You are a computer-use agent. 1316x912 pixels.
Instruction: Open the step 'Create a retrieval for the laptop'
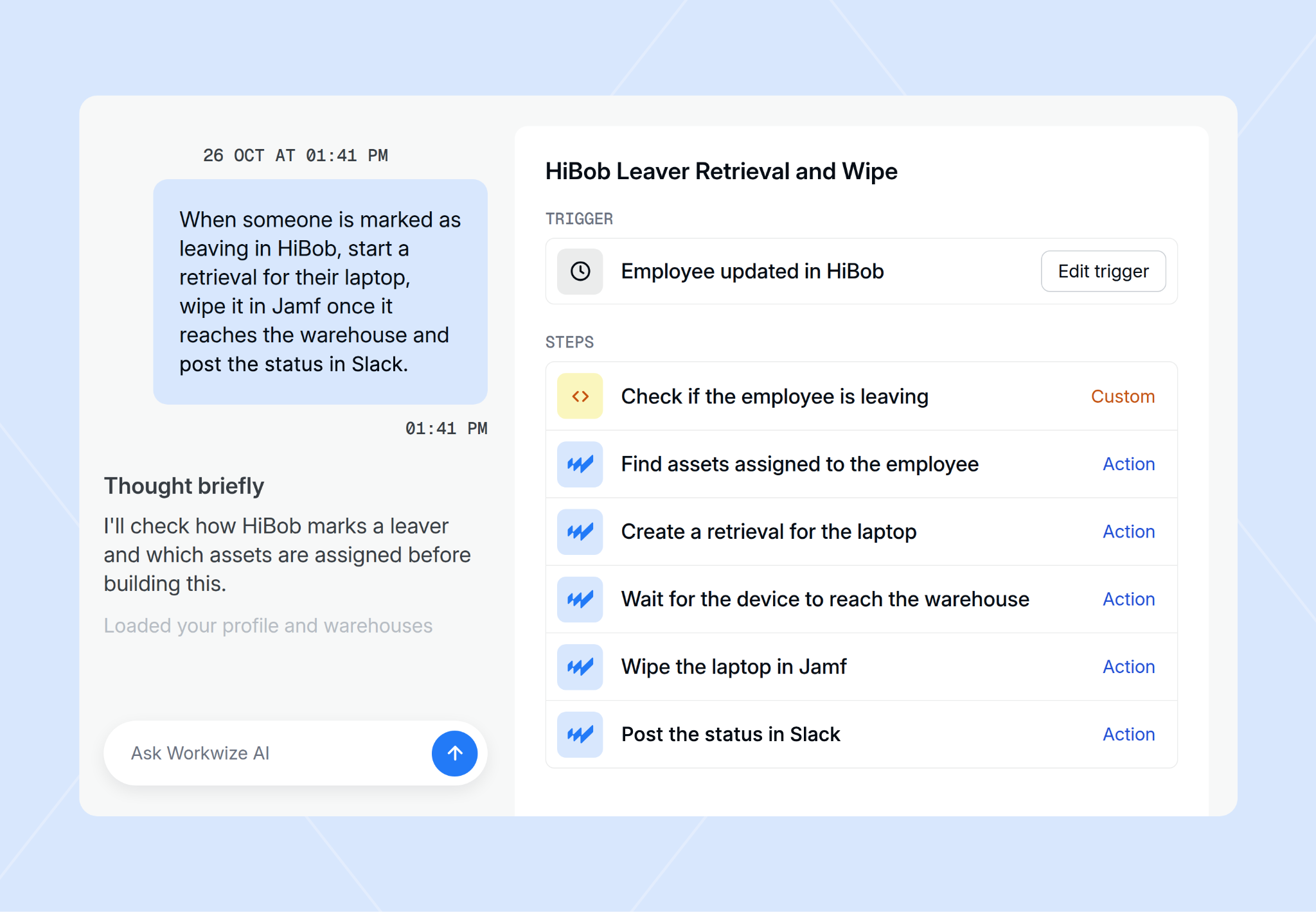point(861,532)
